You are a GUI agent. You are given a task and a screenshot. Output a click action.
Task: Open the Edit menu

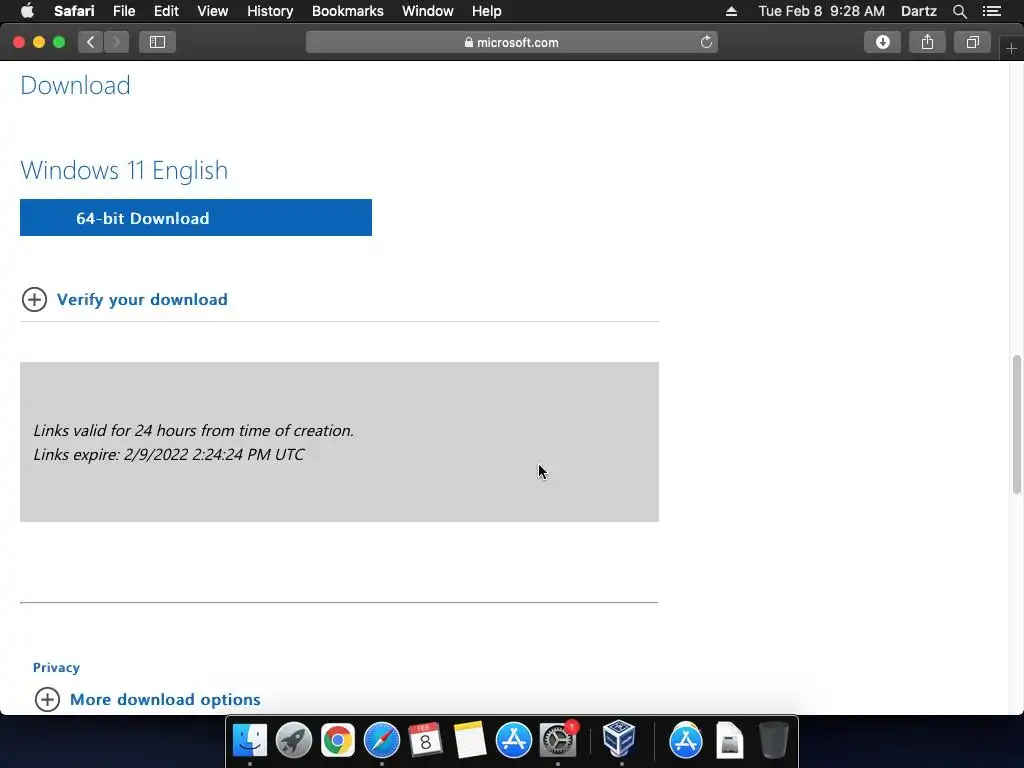pyautogui.click(x=166, y=11)
